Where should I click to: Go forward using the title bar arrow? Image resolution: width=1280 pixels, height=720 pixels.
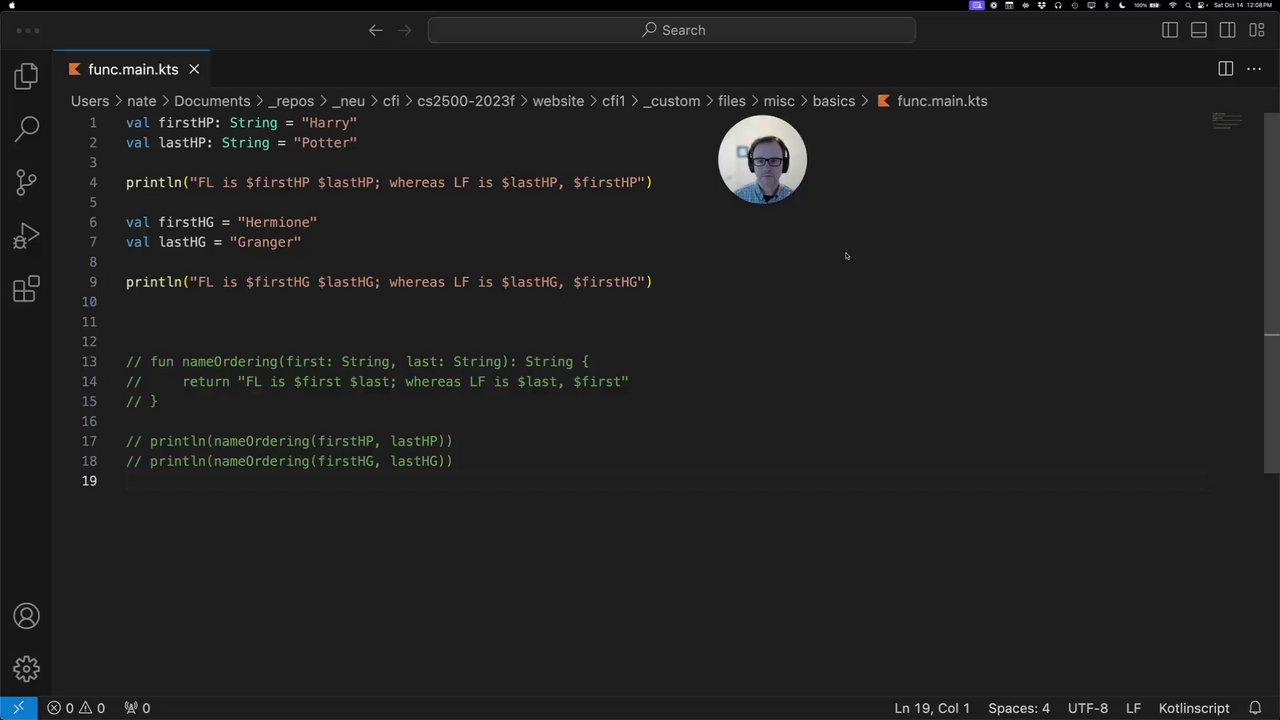[x=405, y=30]
